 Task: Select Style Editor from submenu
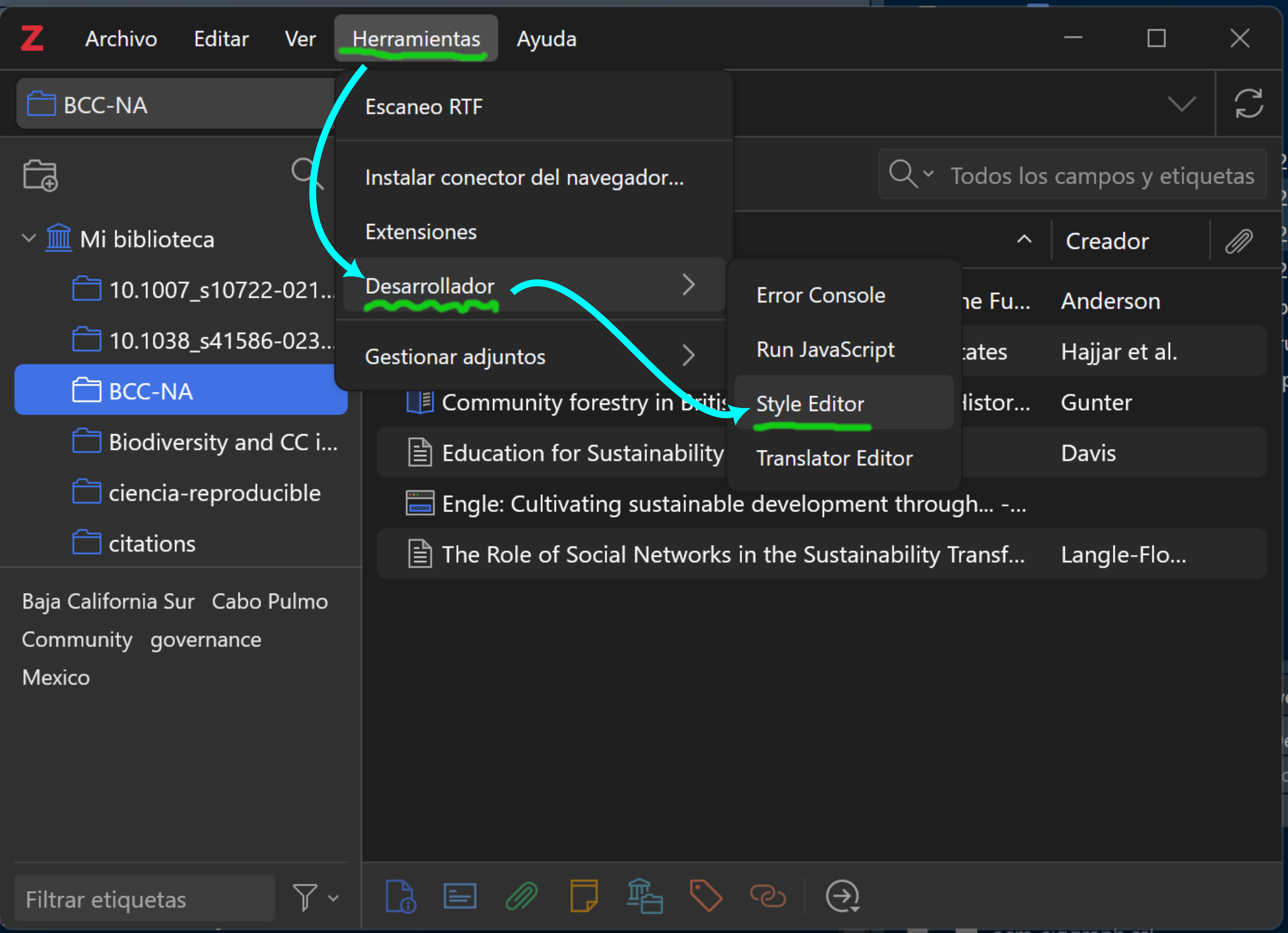pos(810,404)
